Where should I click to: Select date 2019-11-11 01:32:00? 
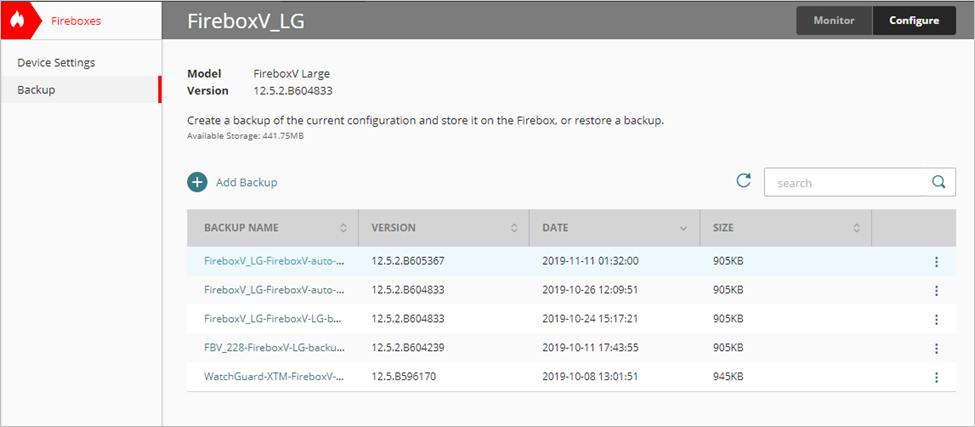point(590,261)
